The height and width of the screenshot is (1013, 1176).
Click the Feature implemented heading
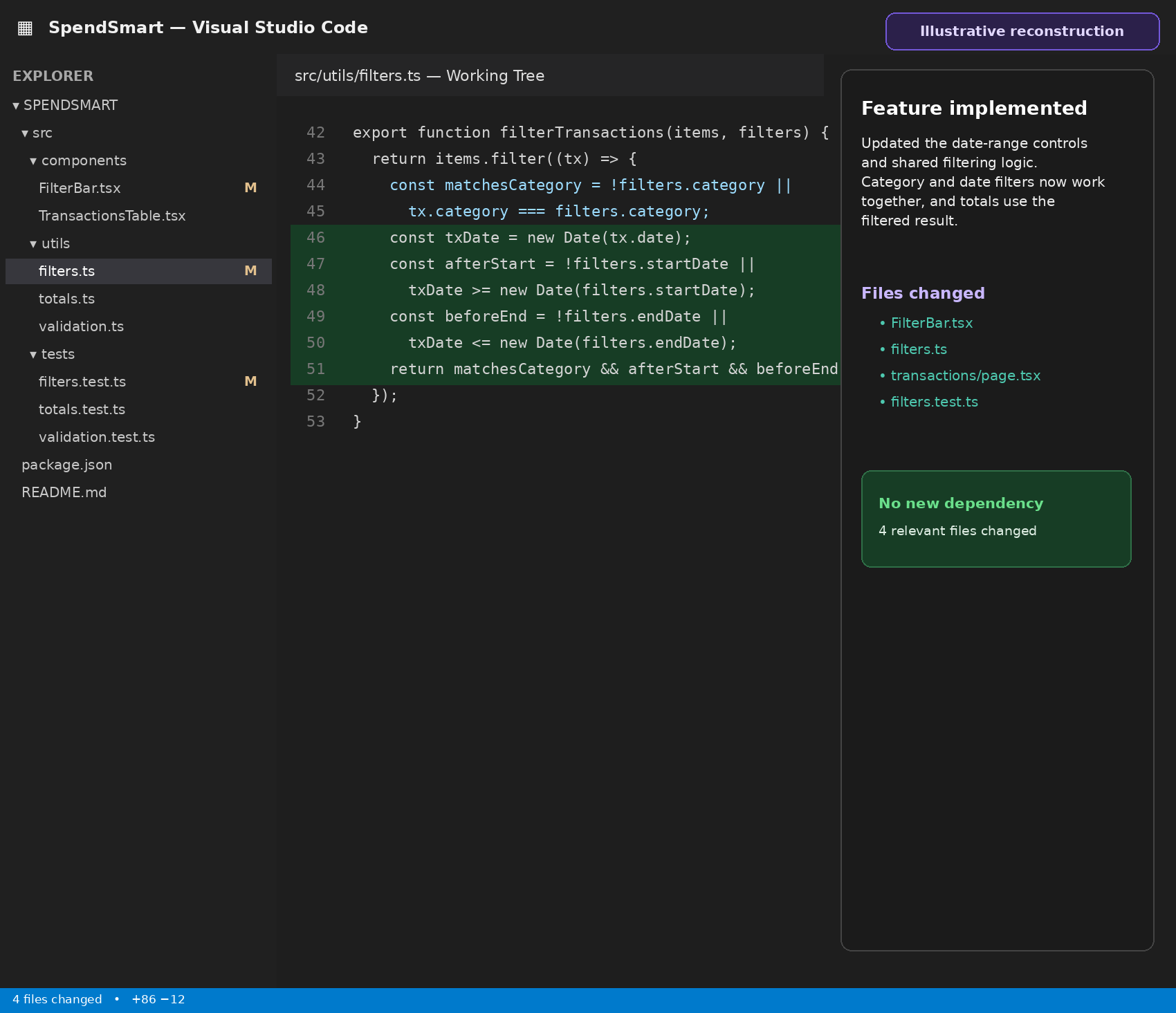(974, 109)
